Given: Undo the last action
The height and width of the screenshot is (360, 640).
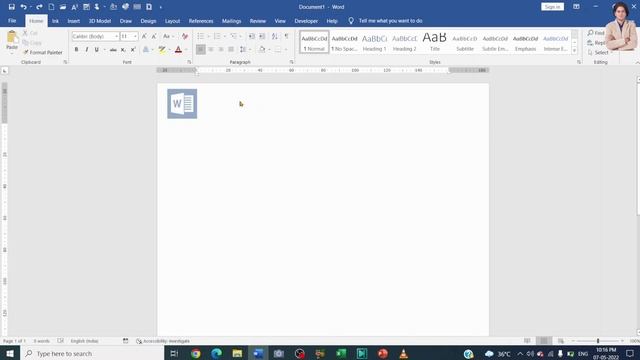Looking at the screenshot, I should [x=23, y=7].
